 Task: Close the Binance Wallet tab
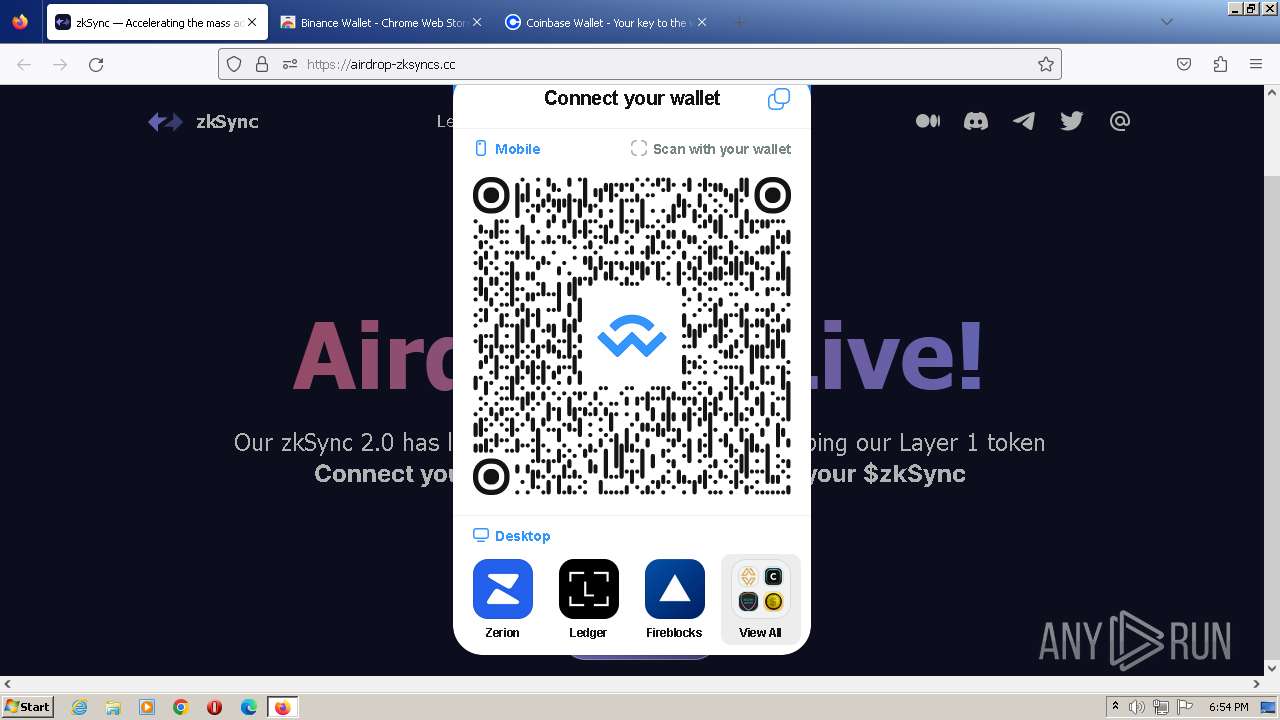477,22
